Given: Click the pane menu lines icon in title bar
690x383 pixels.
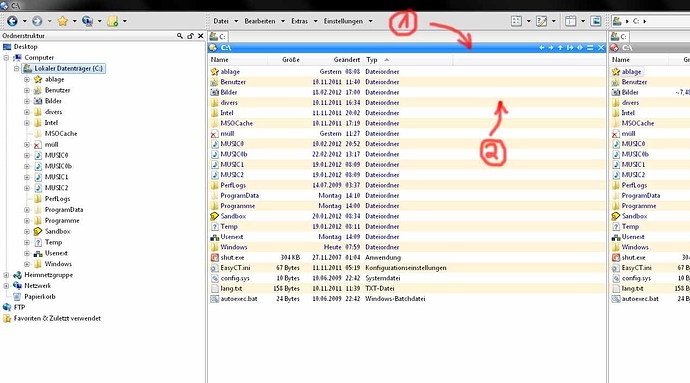Looking at the screenshot, I should (590, 48).
